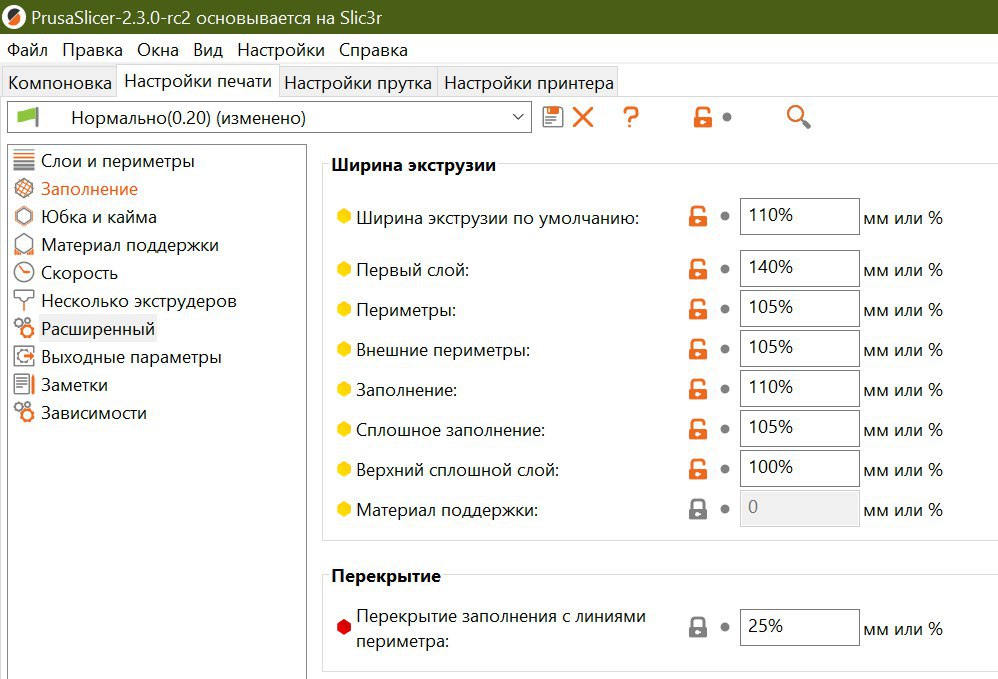Viewport: 998px width, 679px height.
Task: Select "Юбка и кайма" in sidebar
Action: [x=99, y=217]
